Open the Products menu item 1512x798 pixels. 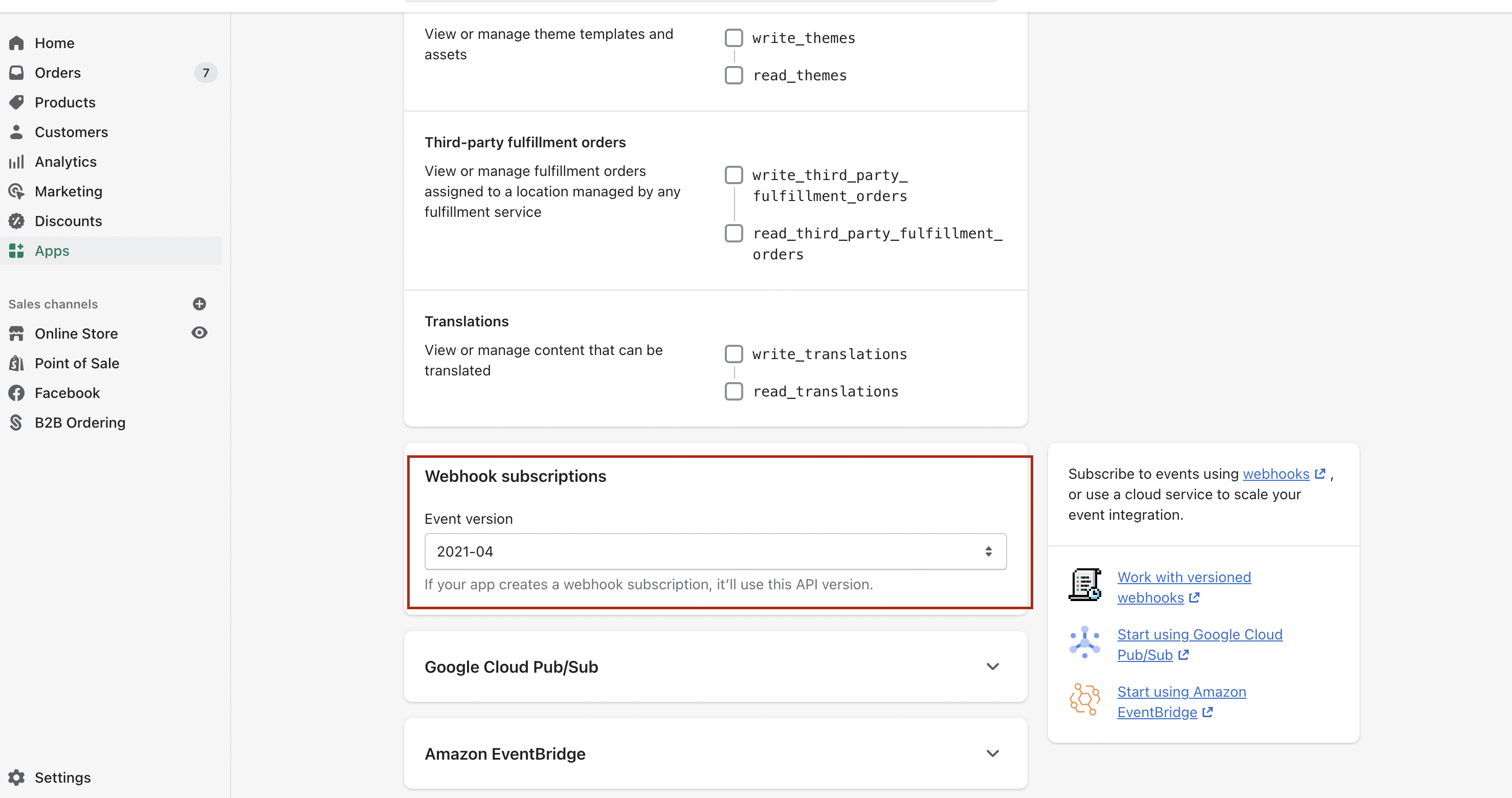(64, 102)
